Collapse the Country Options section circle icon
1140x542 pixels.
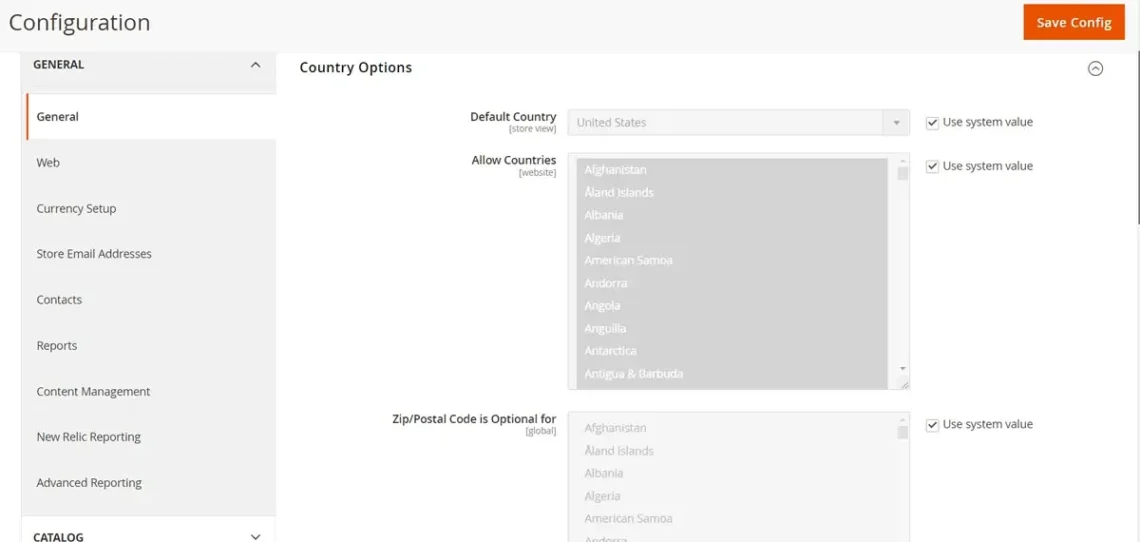pos(1095,69)
